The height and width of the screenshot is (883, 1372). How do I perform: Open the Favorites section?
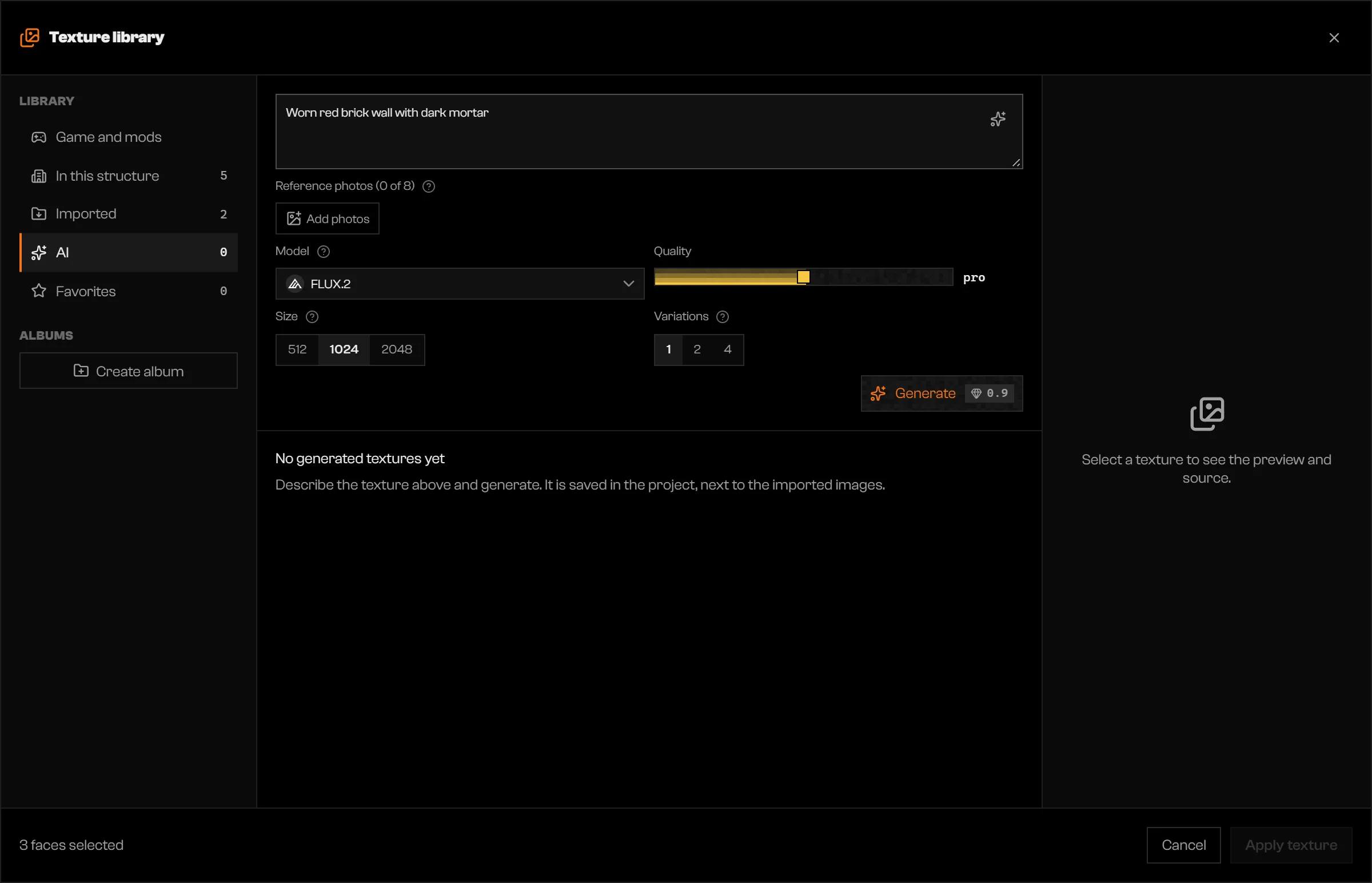click(x=129, y=291)
